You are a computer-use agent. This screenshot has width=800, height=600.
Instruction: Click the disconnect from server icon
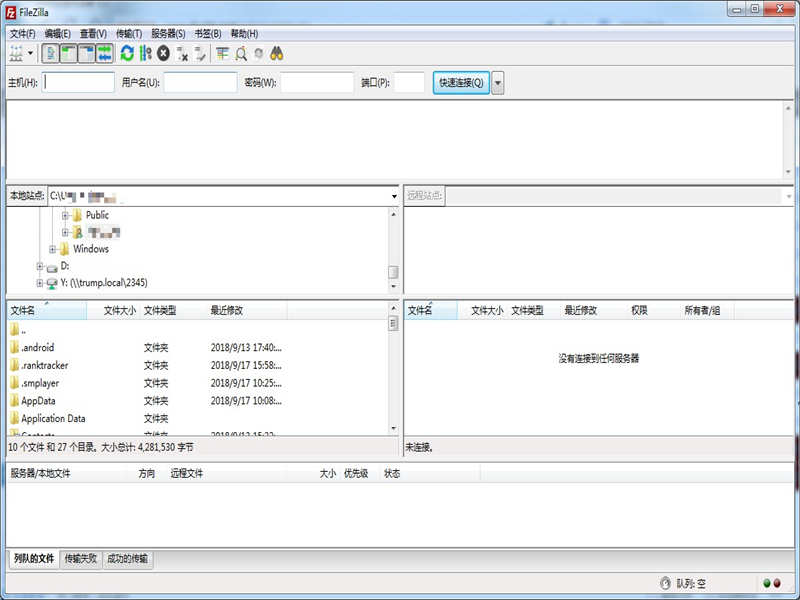[x=182, y=53]
